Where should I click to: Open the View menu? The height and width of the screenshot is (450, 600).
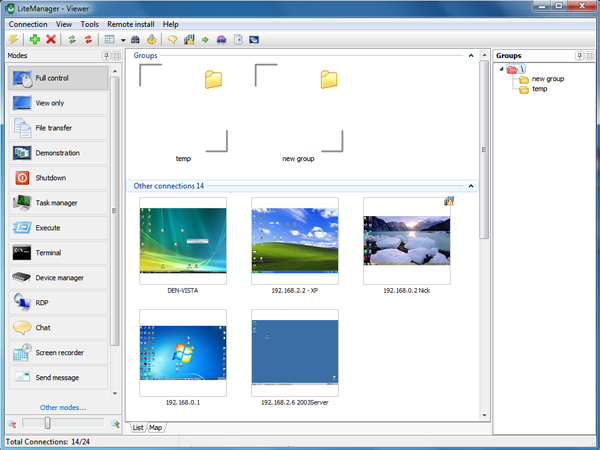click(x=64, y=24)
